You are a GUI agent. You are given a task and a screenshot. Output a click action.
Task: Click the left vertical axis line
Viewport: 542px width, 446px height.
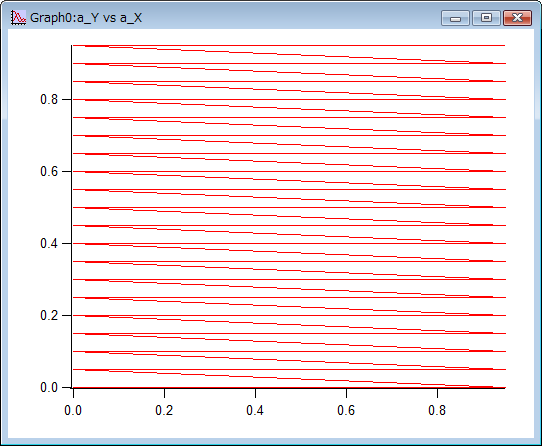pos(72,216)
